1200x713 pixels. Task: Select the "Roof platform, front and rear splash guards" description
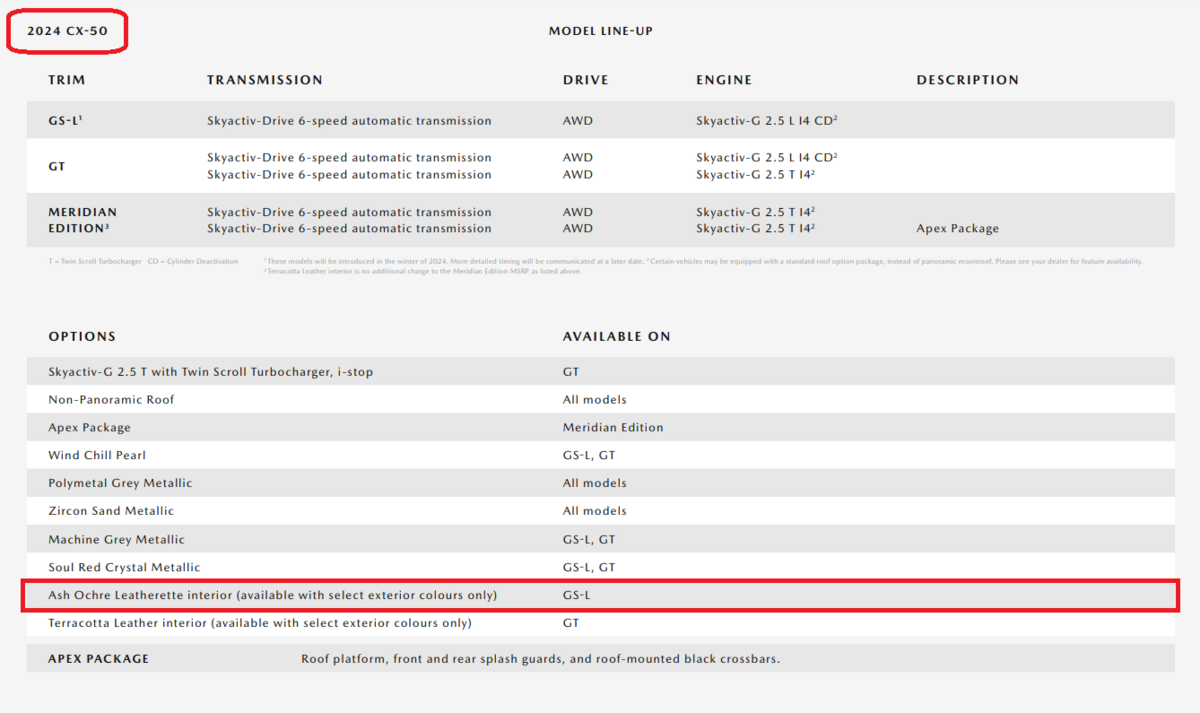[x=540, y=659]
